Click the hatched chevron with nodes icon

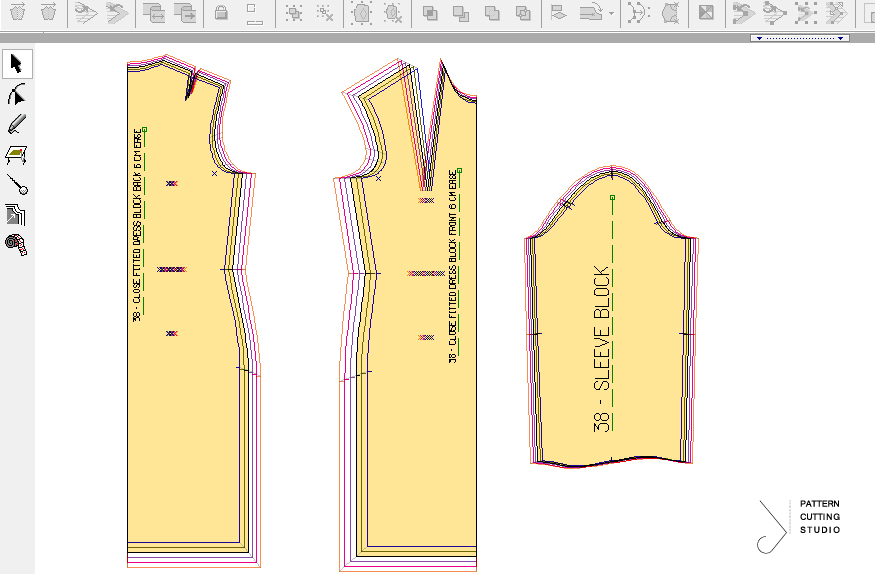coord(836,13)
